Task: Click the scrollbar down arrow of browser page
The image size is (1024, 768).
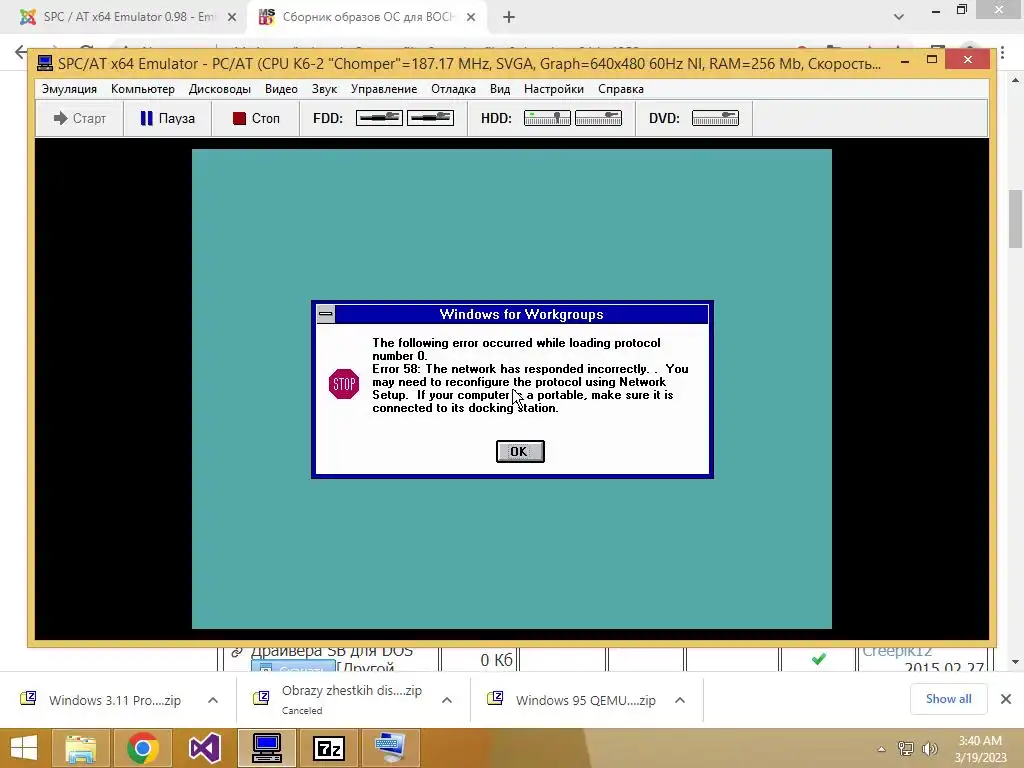Action: click(x=1015, y=662)
